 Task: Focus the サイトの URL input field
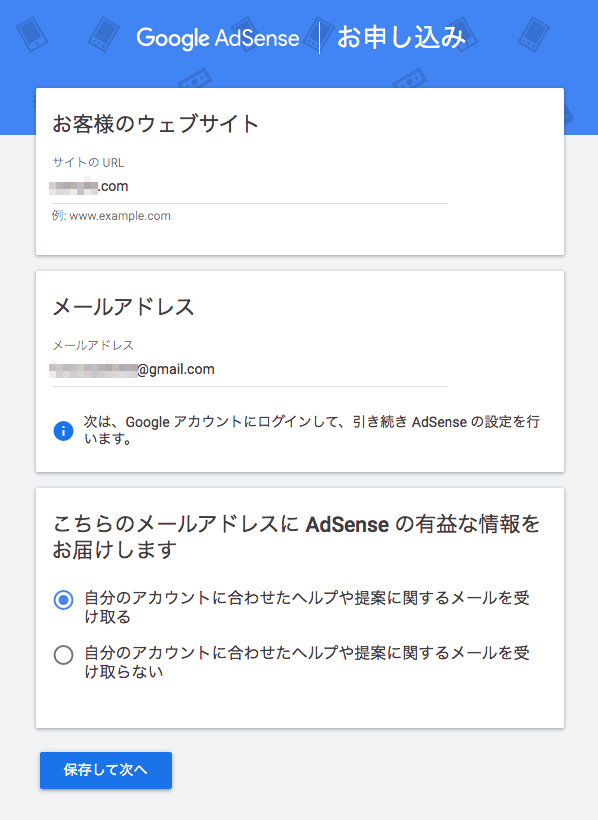point(250,187)
